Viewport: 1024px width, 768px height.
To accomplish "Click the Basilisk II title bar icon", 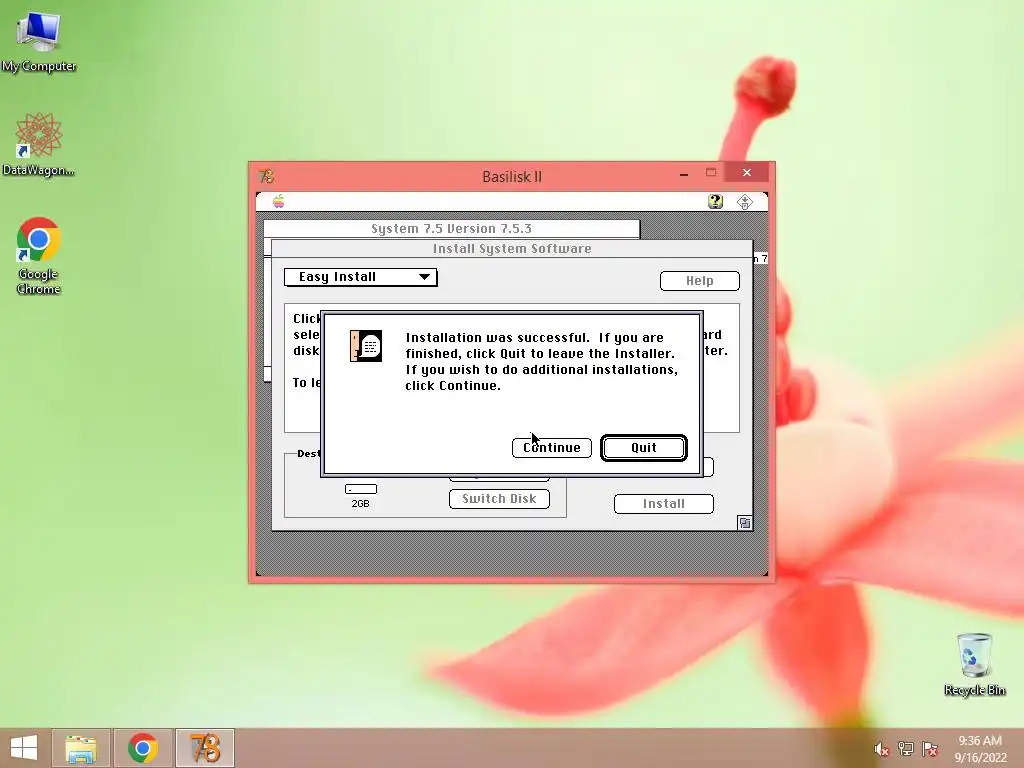I will tap(266, 176).
